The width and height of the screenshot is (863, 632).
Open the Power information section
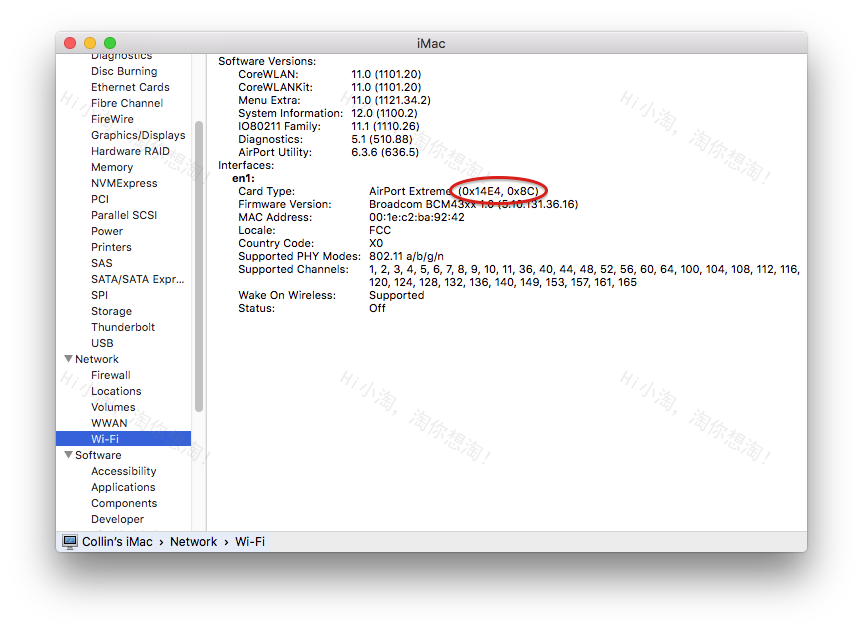click(107, 231)
